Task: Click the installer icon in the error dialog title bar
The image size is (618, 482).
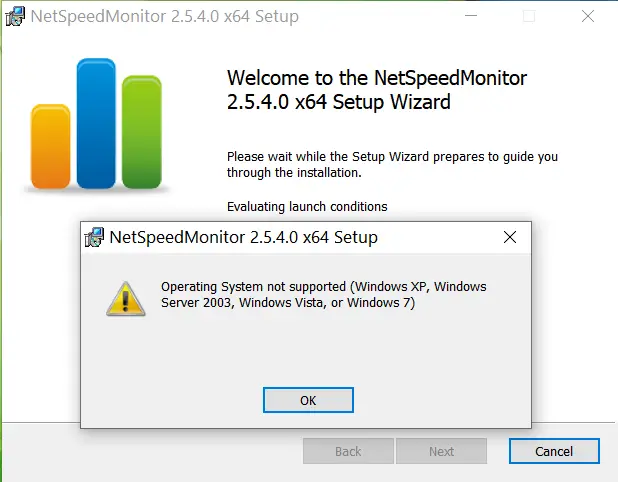Action: click(x=94, y=237)
